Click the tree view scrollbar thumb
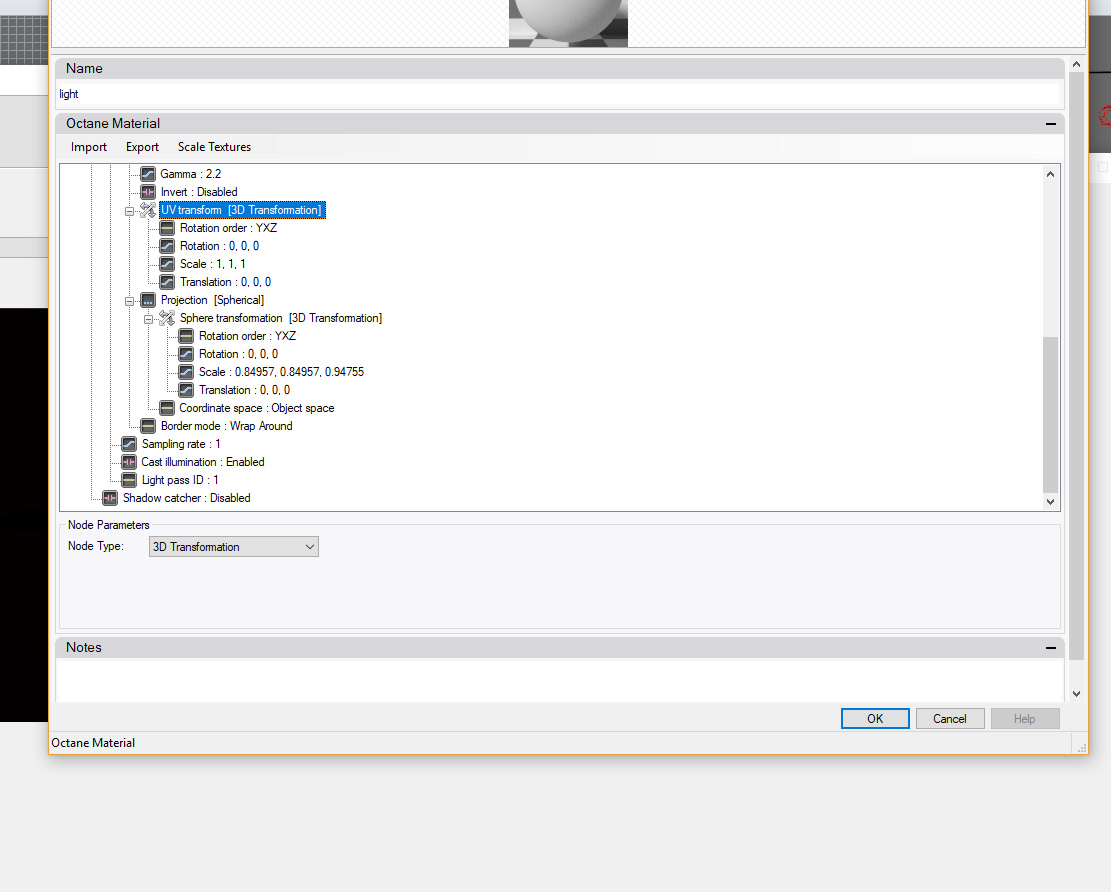1111x892 pixels. [1050, 414]
